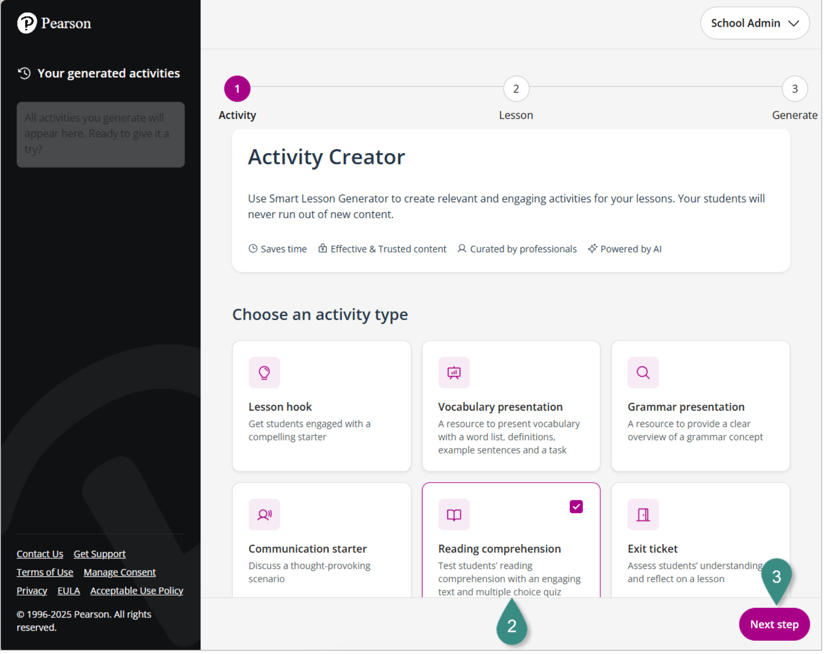Click the generated activities history icon
Viewport: 824px width, 654px height.
tap(25, 73)
